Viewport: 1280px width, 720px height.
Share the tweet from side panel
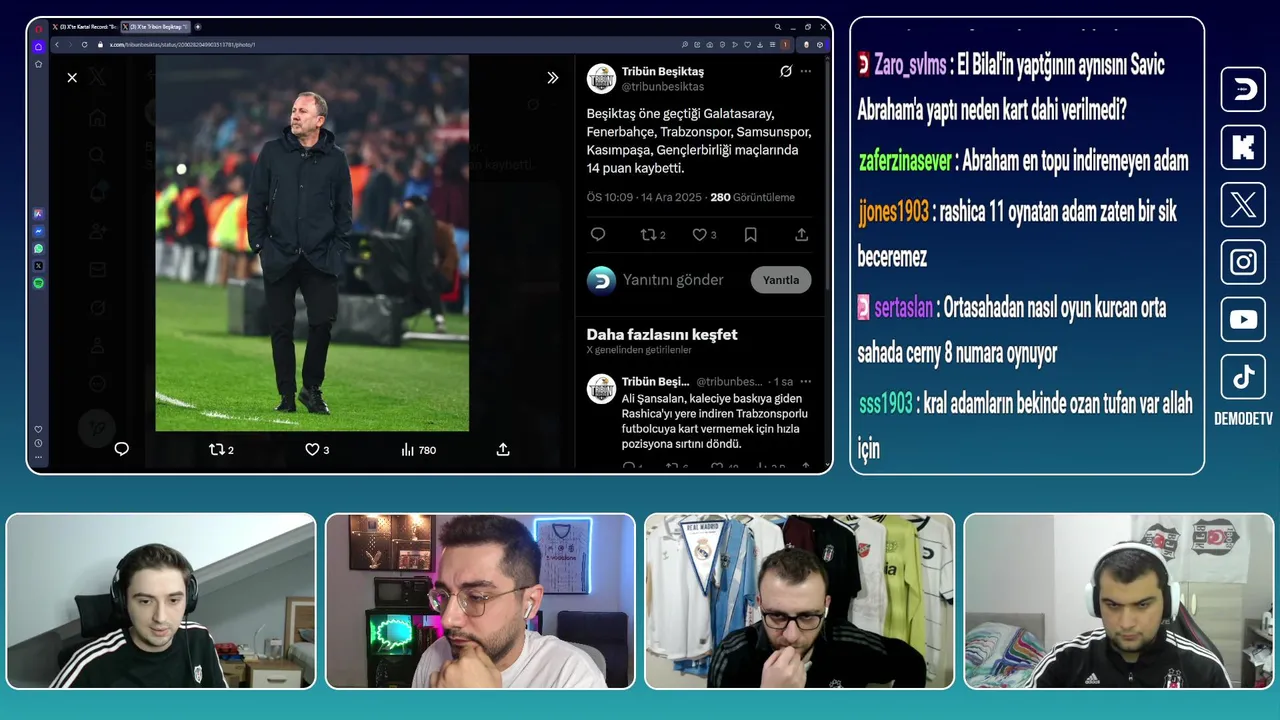(x=801, y=234)
